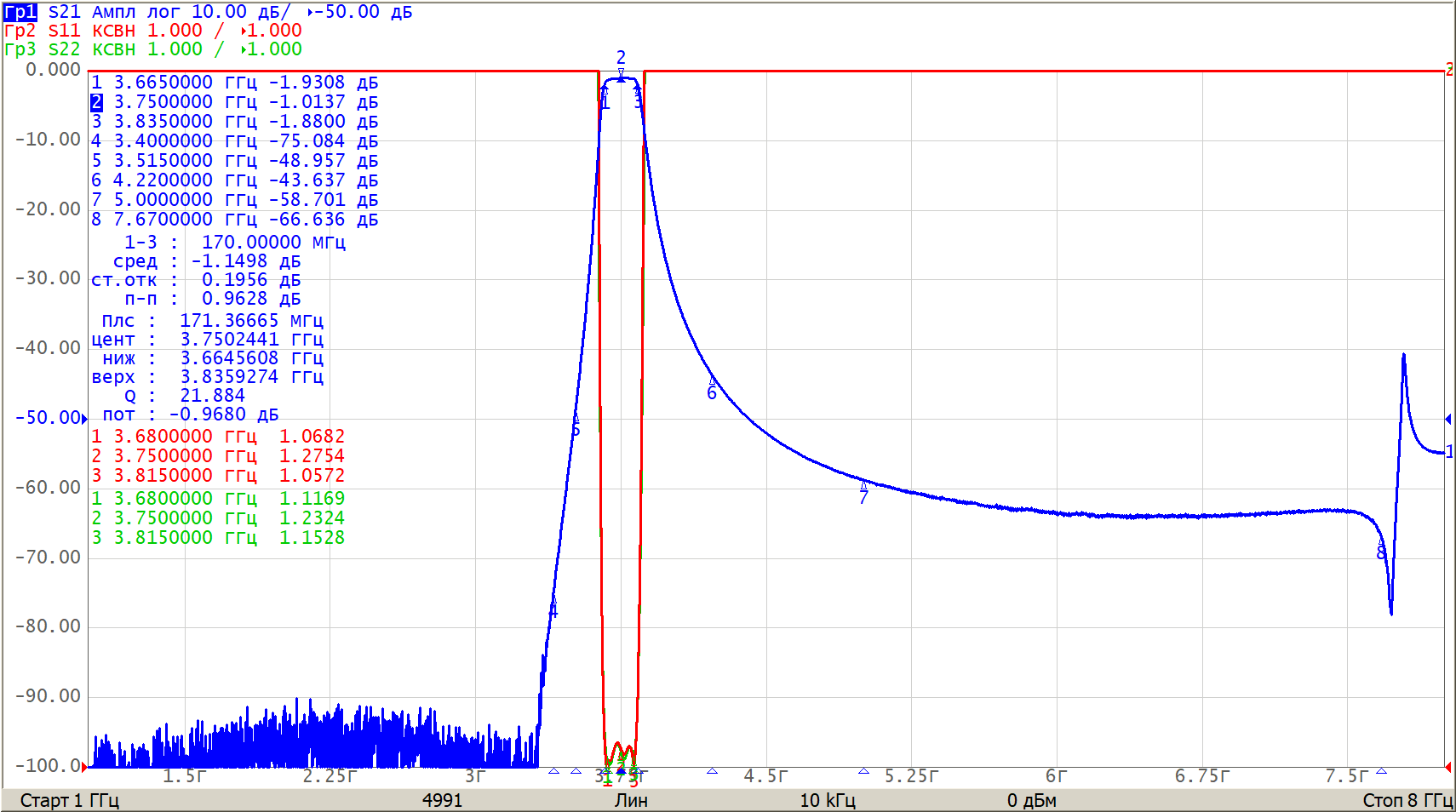
Task: Click the highlighted marker 2 table number
Action: coord(96,102)
